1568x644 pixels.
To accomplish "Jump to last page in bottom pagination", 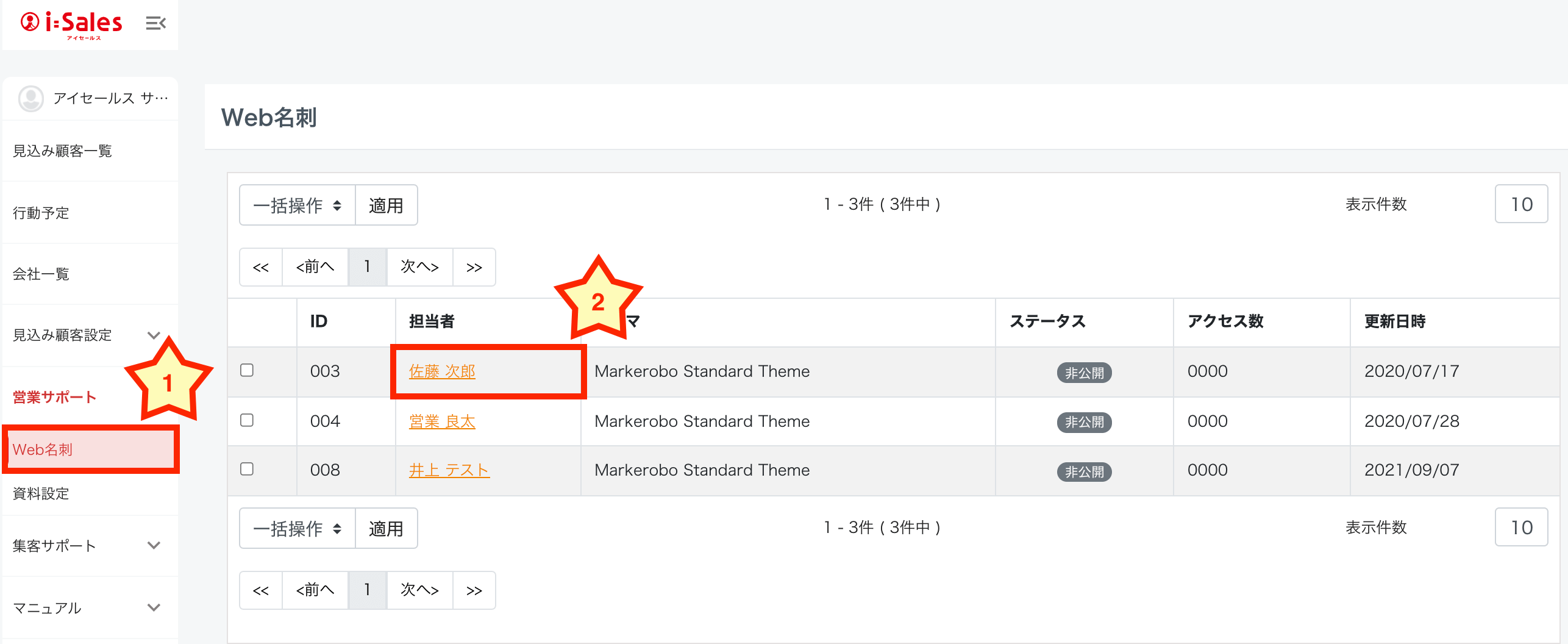I will [474, 590].
